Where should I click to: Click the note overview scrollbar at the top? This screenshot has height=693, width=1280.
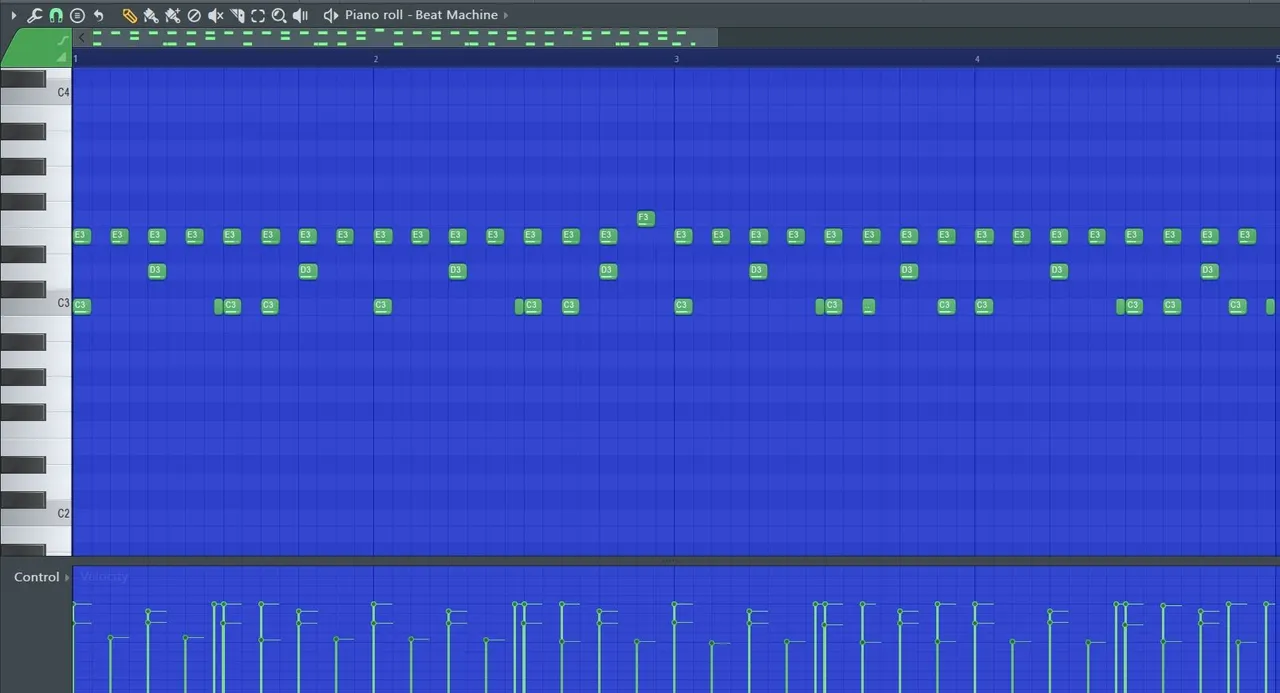pos(396,38)
